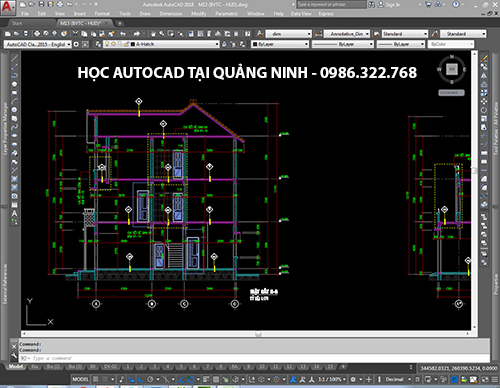Viewport: 500px width, 388px height.
Task: Open the ByLayer lineweight dropdown
Action: coord(401,44)
